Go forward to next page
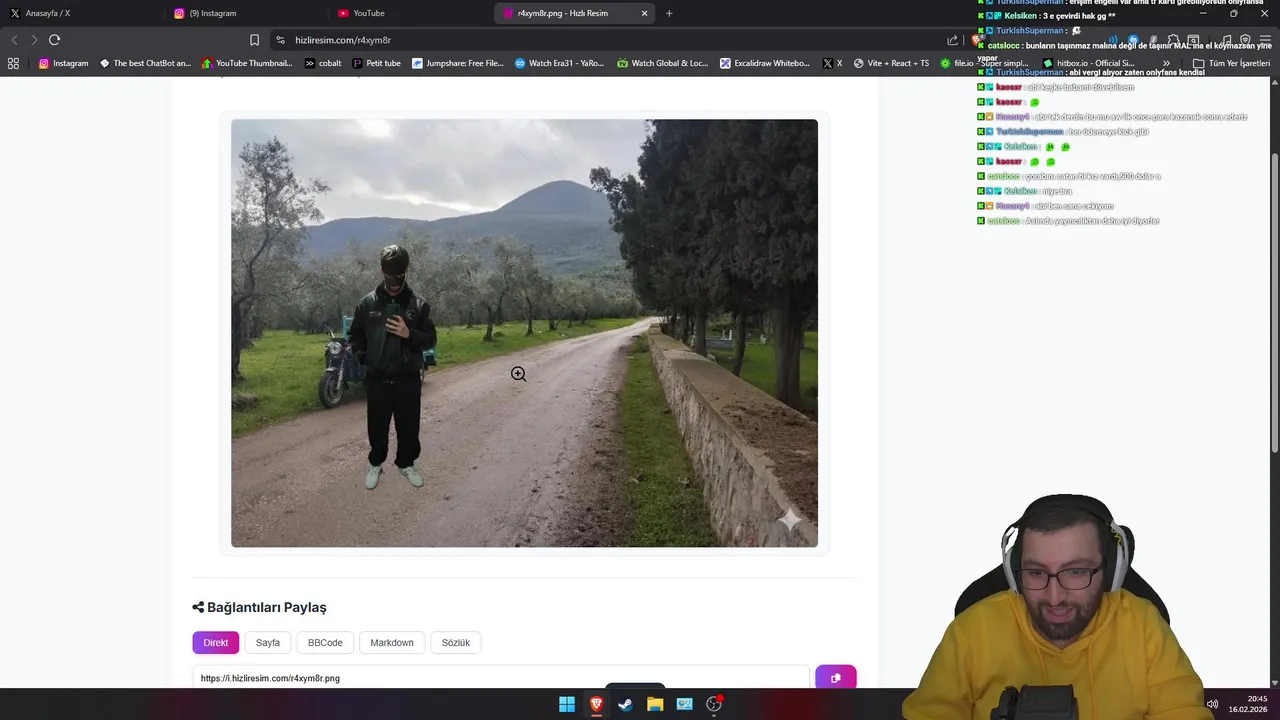1280x720 pixels. click(33, 40)
